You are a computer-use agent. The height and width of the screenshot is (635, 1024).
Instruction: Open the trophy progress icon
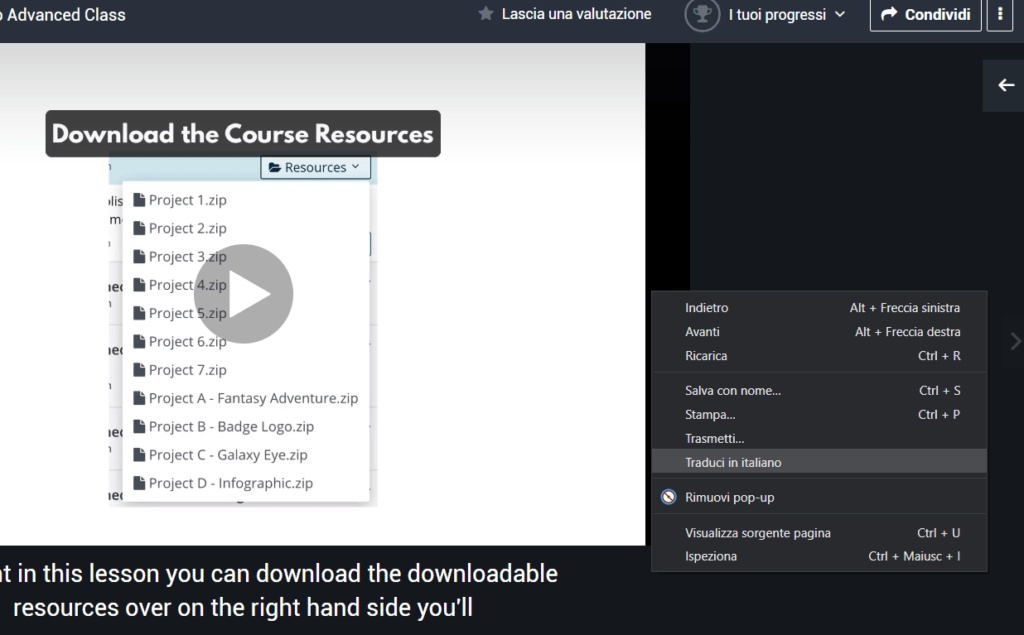click(x=702, y=15)
